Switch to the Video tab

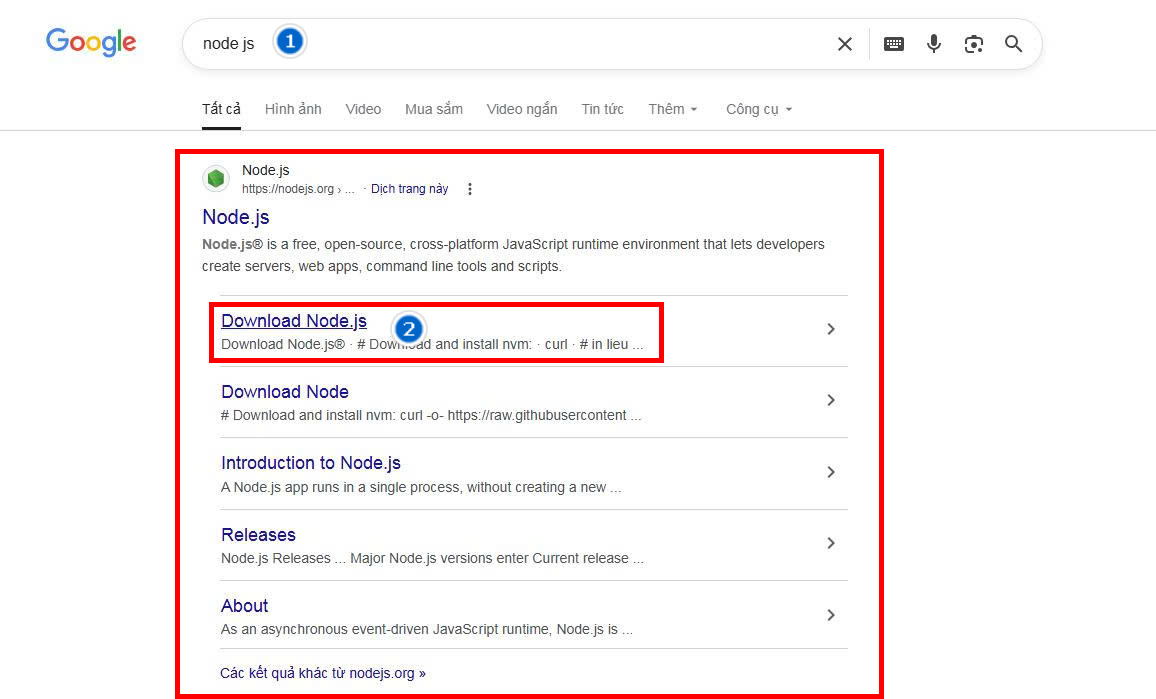363,109
